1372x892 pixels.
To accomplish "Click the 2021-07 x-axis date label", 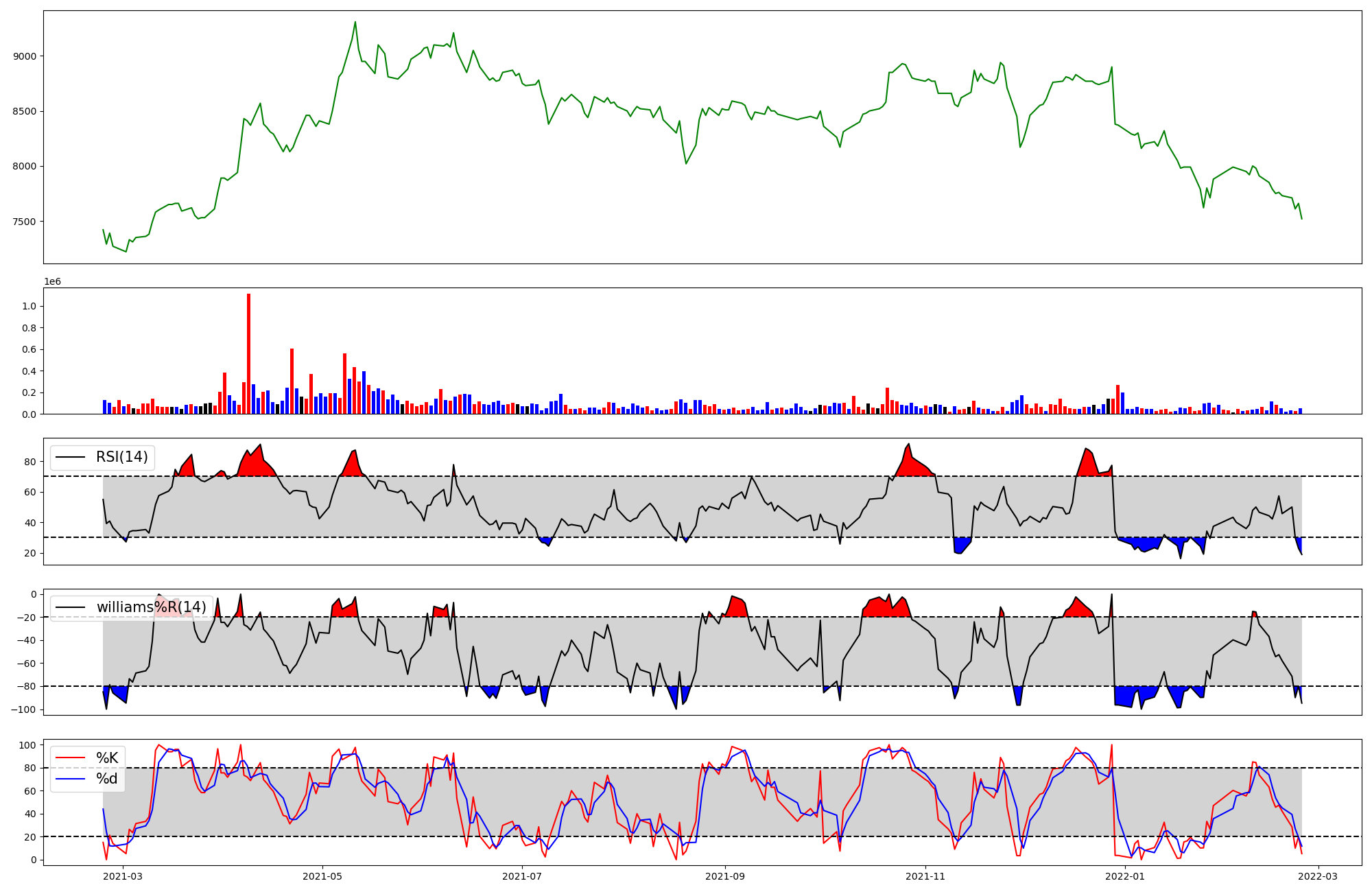I will [x=522, y=876].
